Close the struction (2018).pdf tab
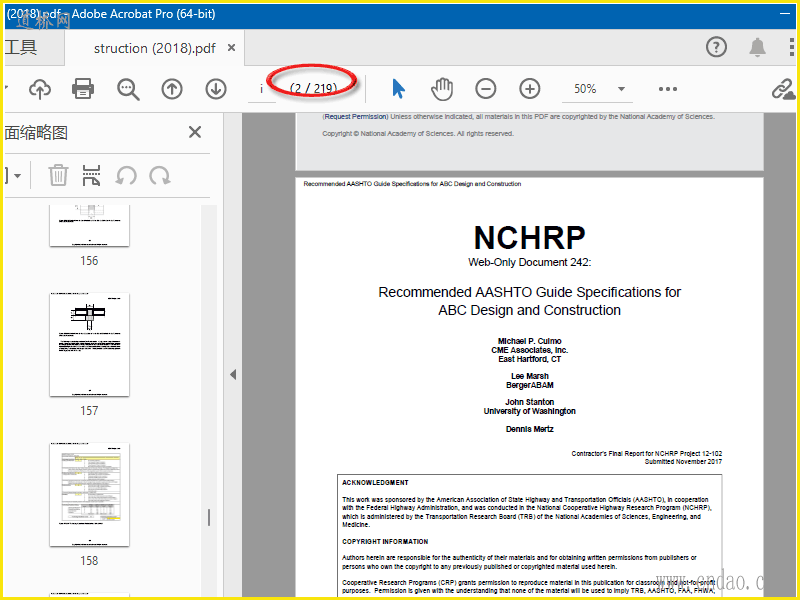The width and height of the screenshot is (800, 600). point(232,47)
